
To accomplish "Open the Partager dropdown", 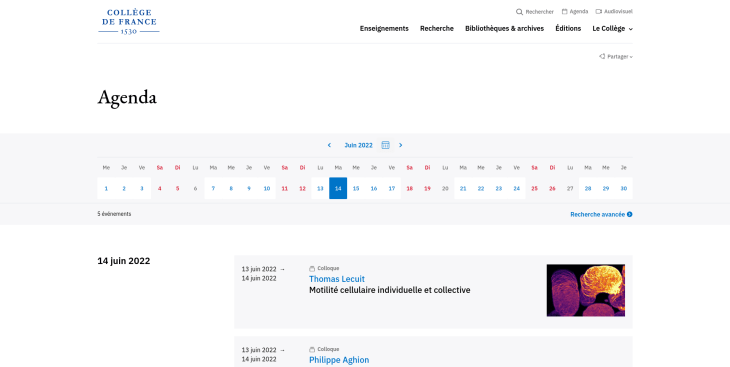I will [x=616, y=56].
